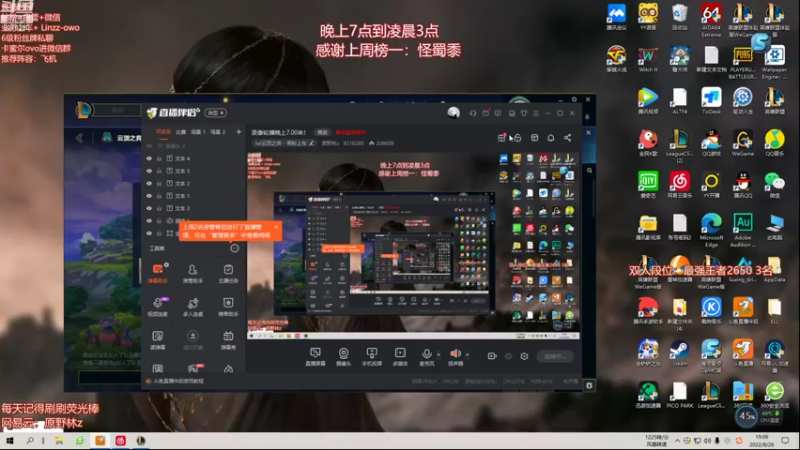Open the Microsoft Edge desktop shortcut
Image resolution: width=800 pixels, height=450 pixels.
711,230
